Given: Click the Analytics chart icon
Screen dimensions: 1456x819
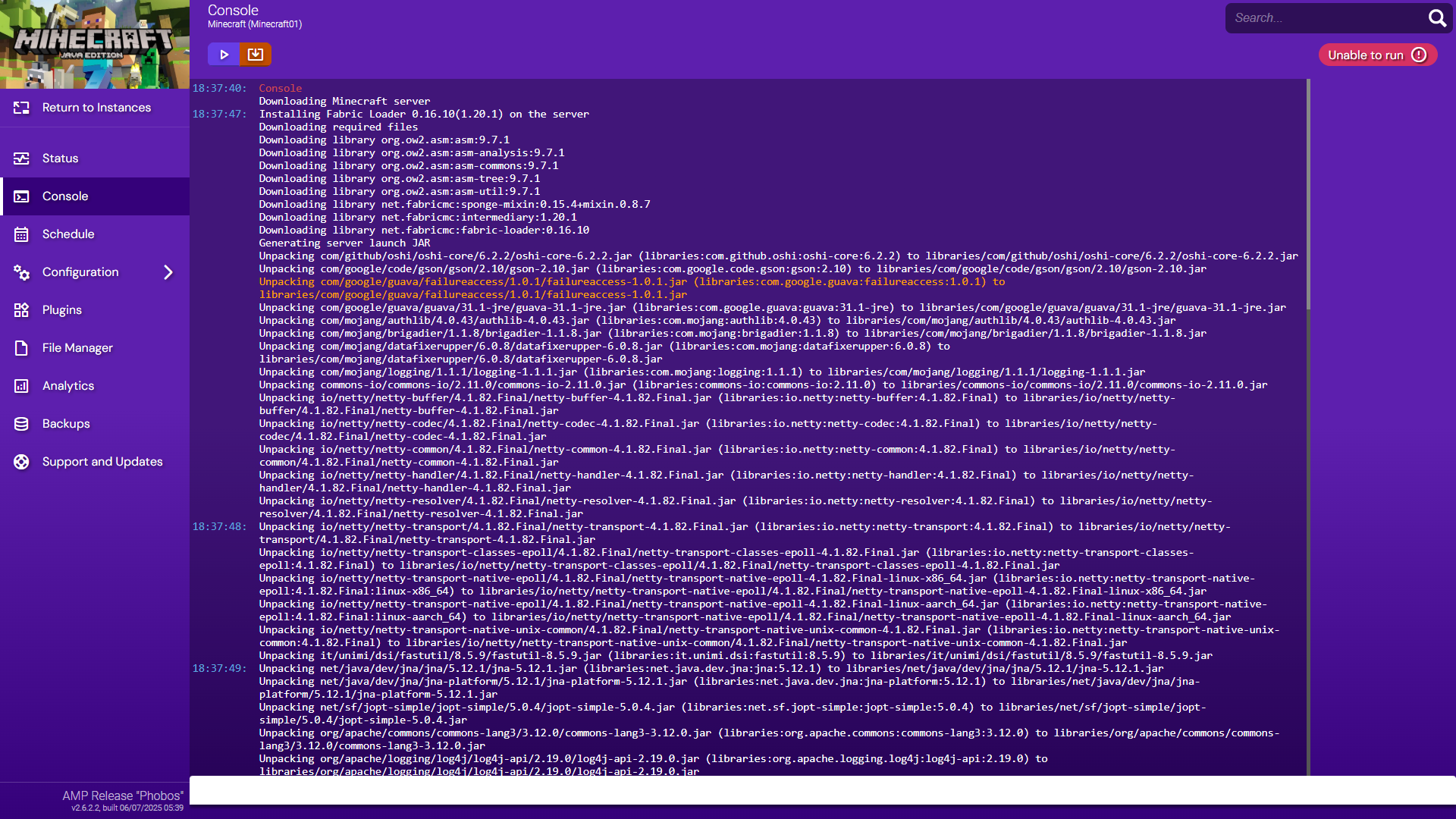Looking at the screenshot, I should 21,386.
